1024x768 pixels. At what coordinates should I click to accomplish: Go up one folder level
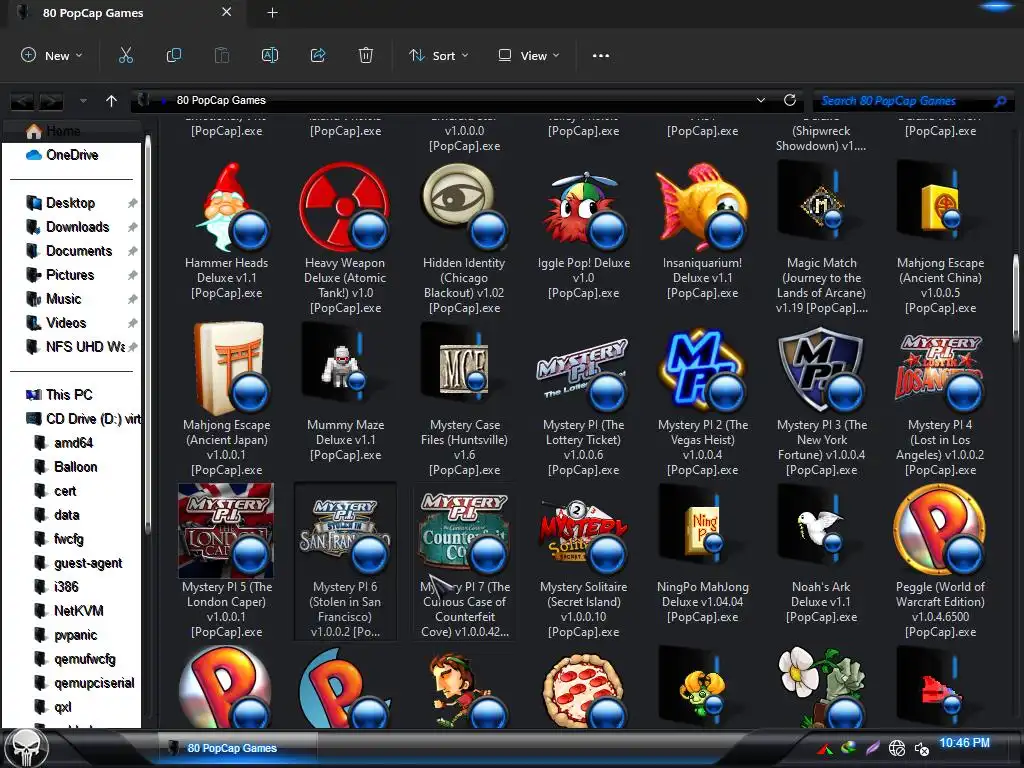tap(111, 101)
